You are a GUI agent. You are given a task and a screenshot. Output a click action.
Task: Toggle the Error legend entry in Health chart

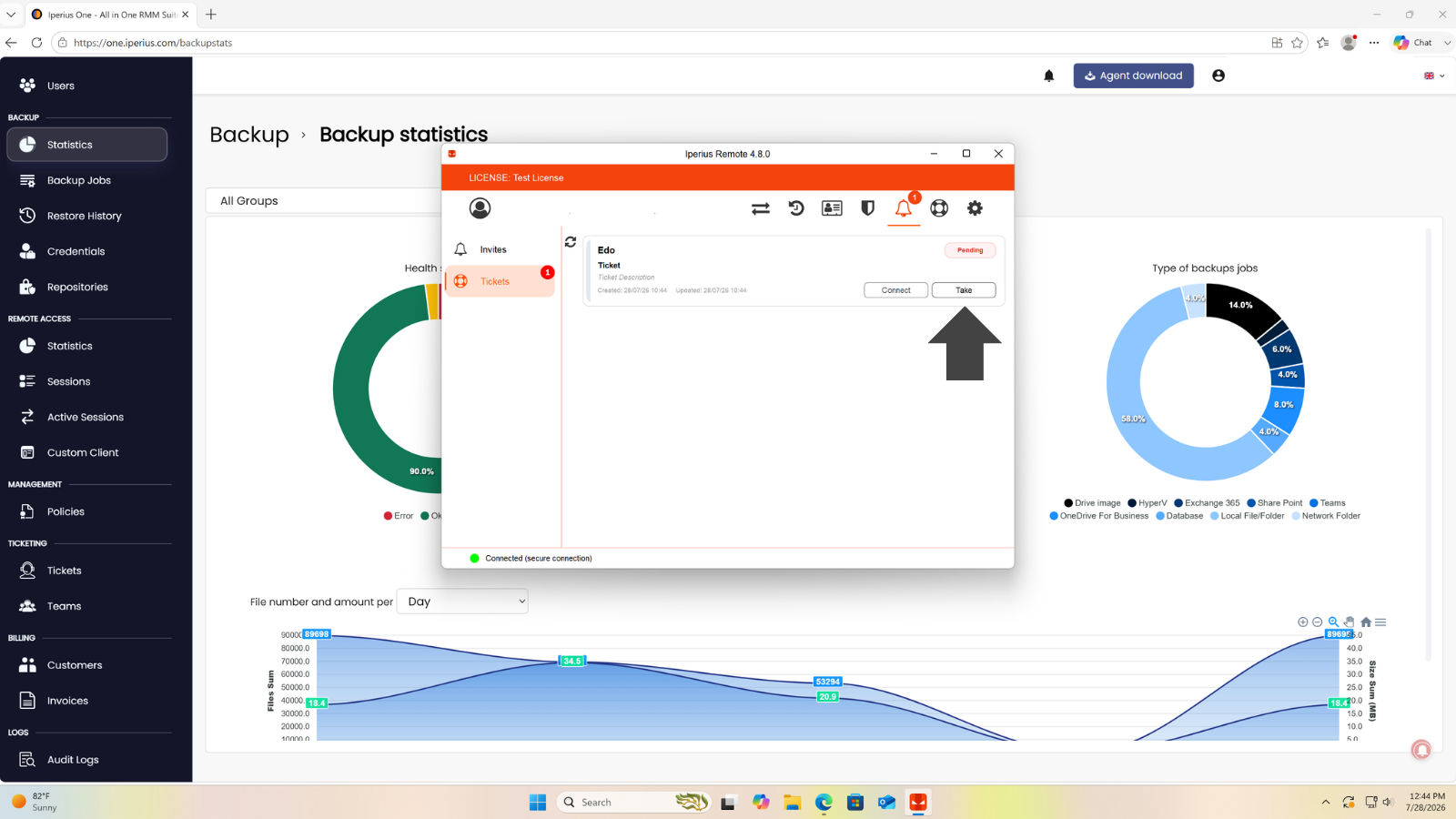(x=399, y=516)
